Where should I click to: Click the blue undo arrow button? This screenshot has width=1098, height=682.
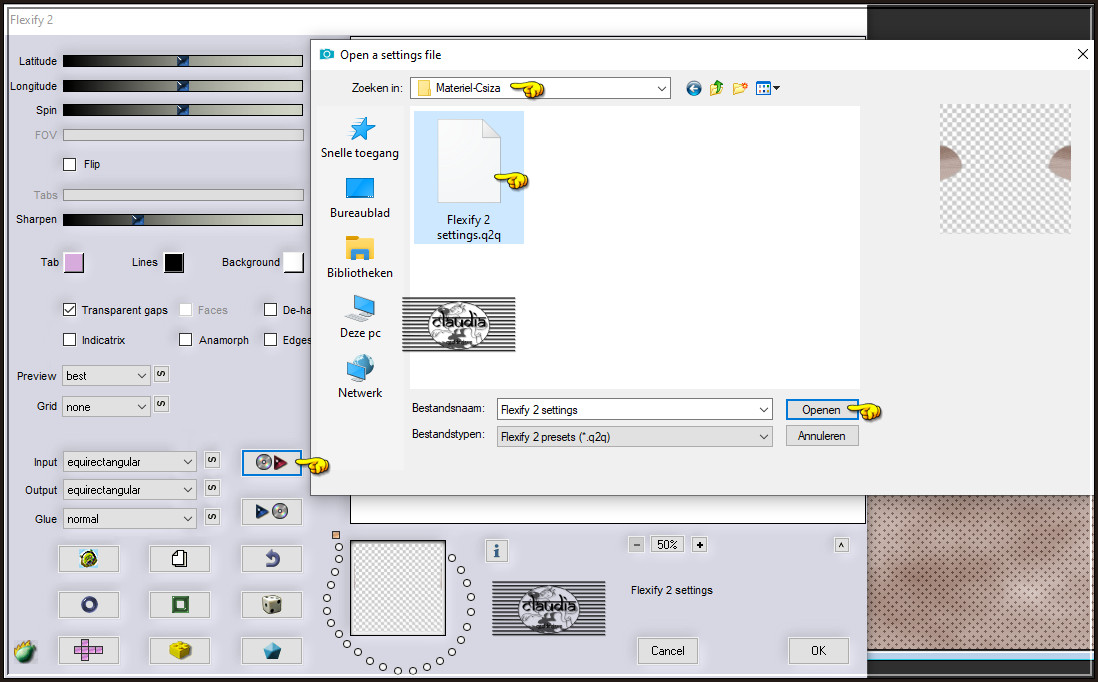(x=272, y=559)
